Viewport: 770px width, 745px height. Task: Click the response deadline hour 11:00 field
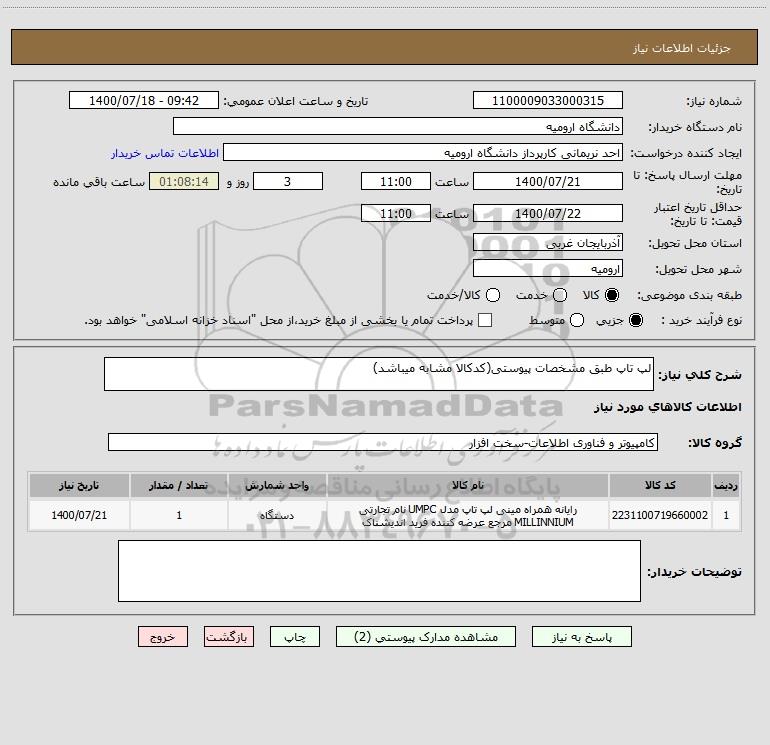click(x=396, y=182)
